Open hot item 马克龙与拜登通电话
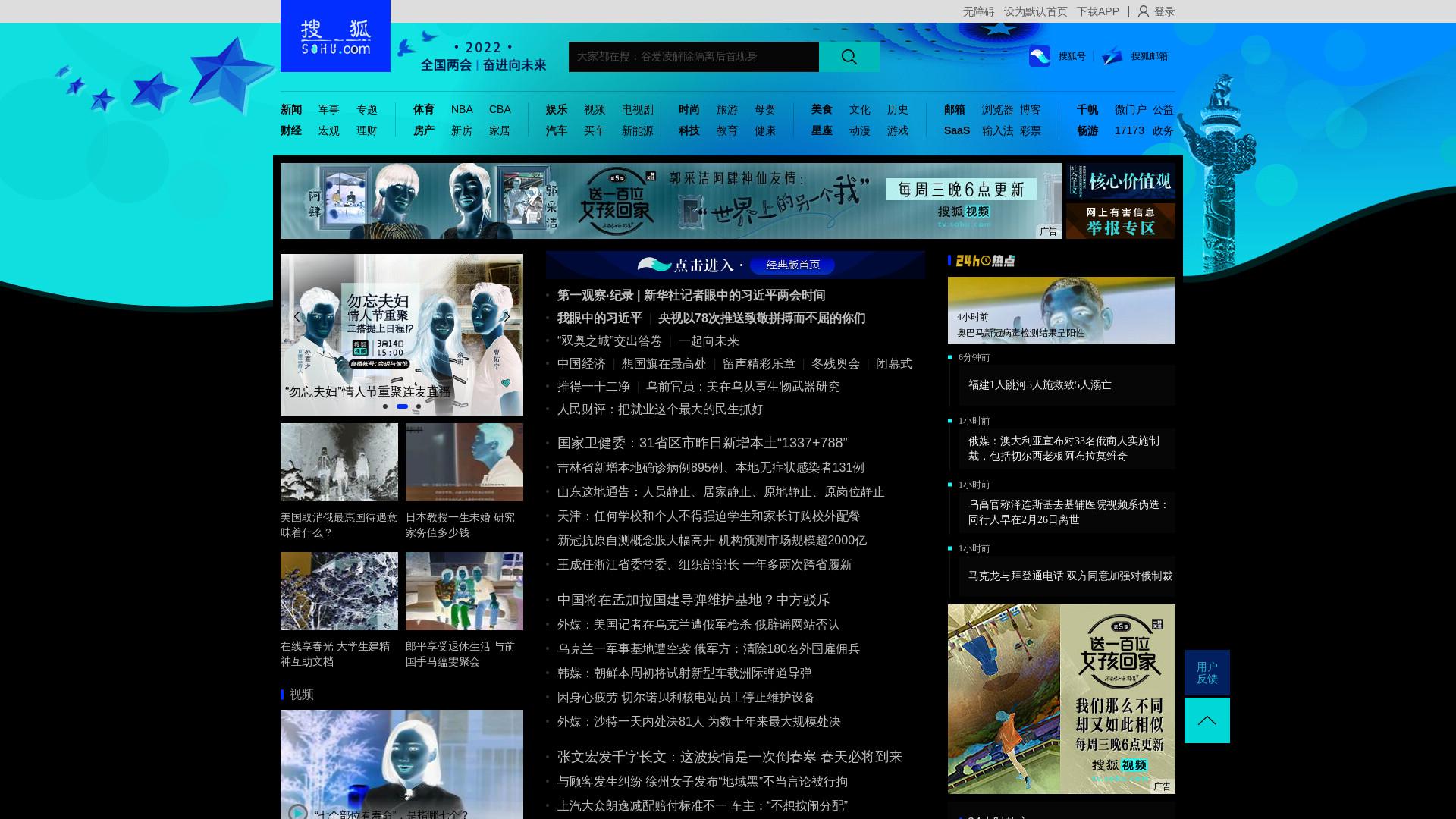 click(x=1070, y=576)
